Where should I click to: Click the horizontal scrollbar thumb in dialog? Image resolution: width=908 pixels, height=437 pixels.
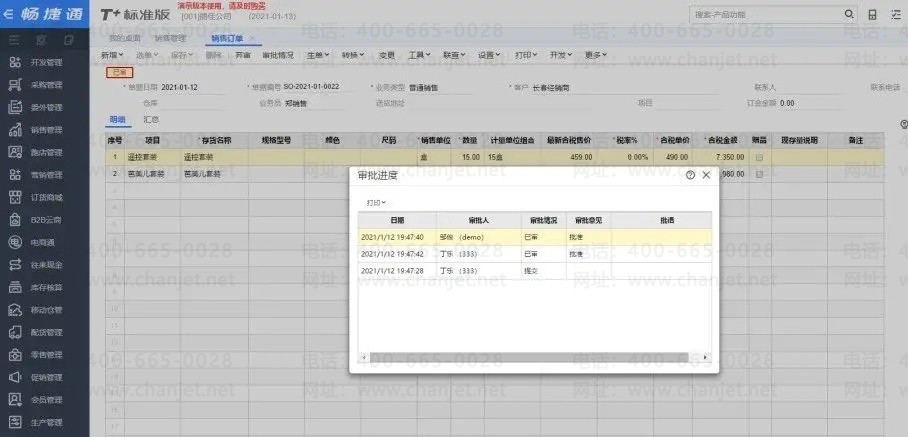click(529, 357)
